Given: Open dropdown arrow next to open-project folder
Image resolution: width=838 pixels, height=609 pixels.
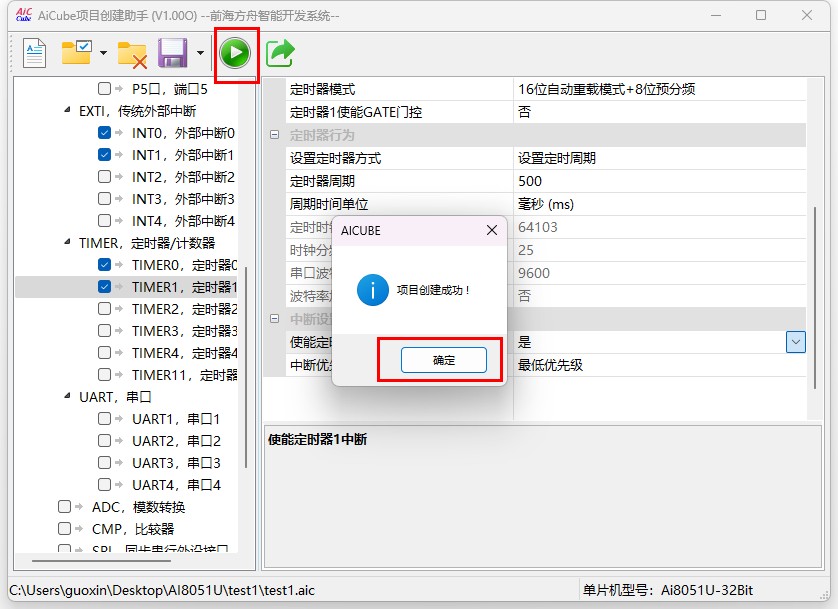Looking at the screenshot, I should 104,53.
